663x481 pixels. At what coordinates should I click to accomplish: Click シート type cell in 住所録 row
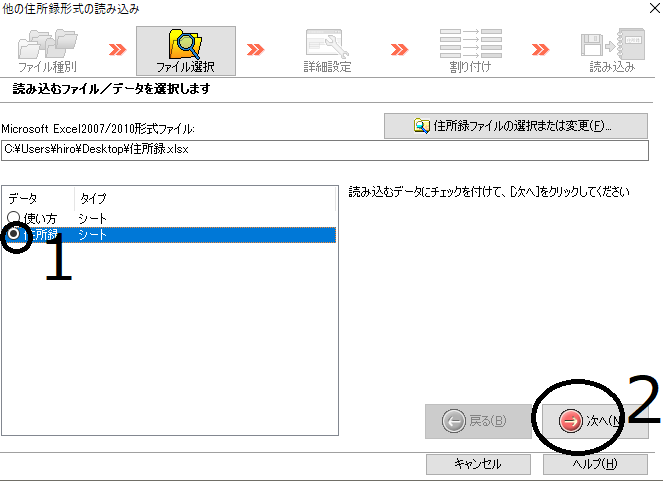click(x=93, y=234)
